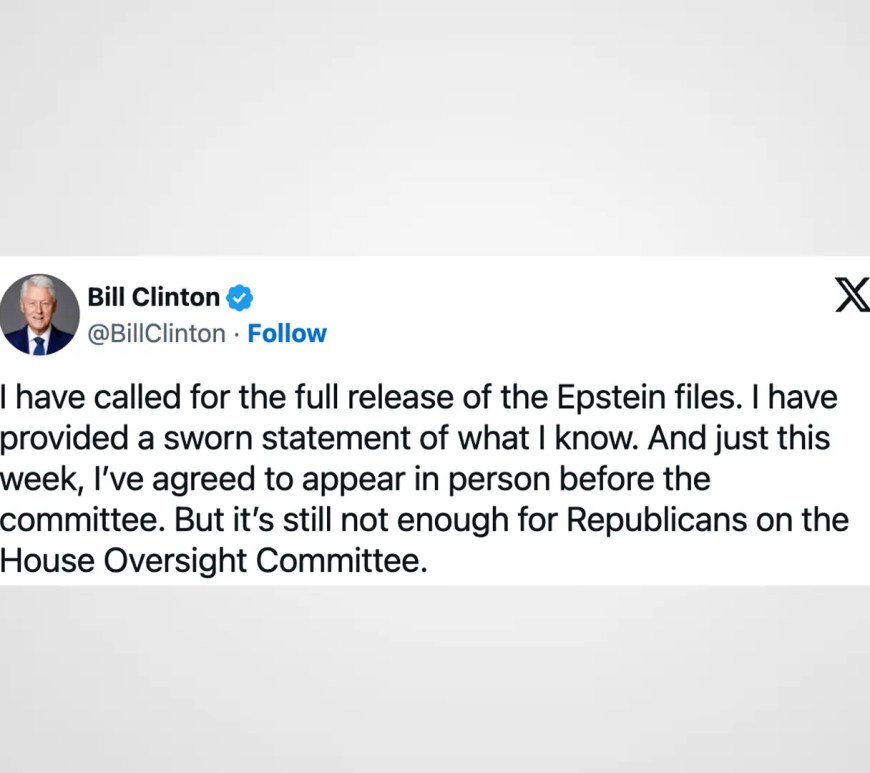This screenshot has height=773, width=870.
Task: Click the display name Bill Clinton
Action: point(153,296)
